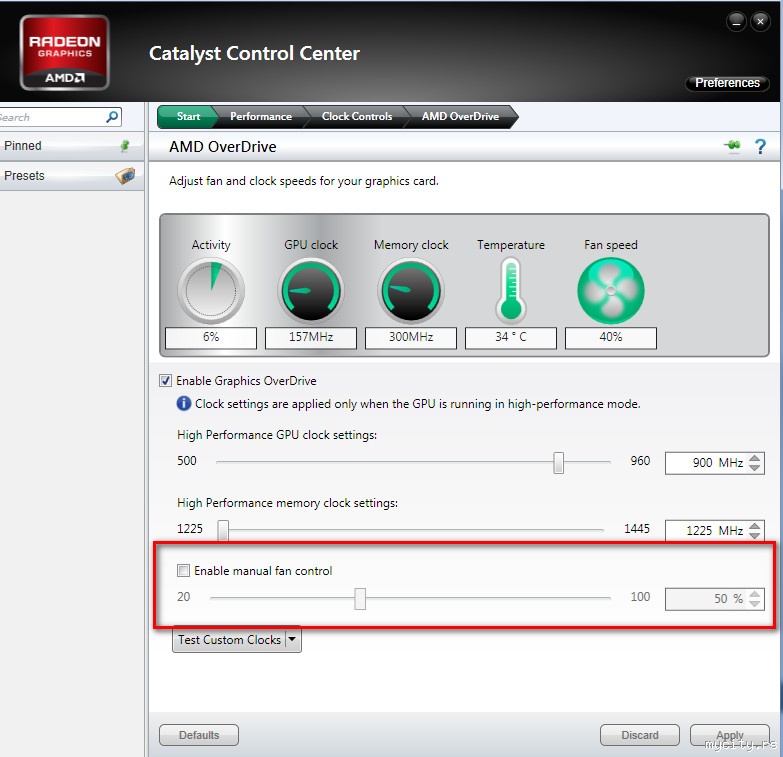Click the Presets box icon

point(125,176)
